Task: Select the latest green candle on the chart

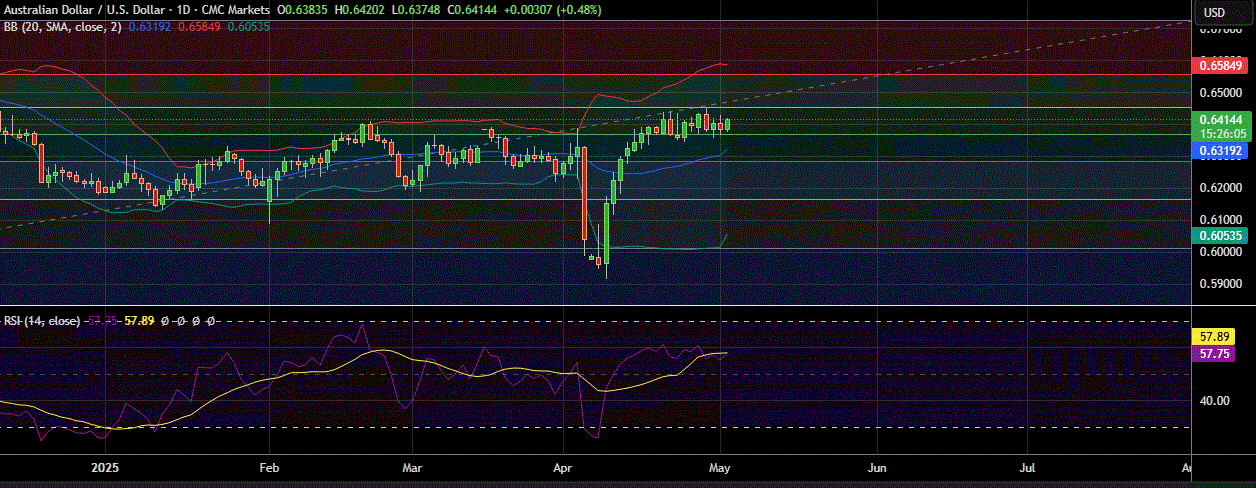Action: tap(728, 124)
